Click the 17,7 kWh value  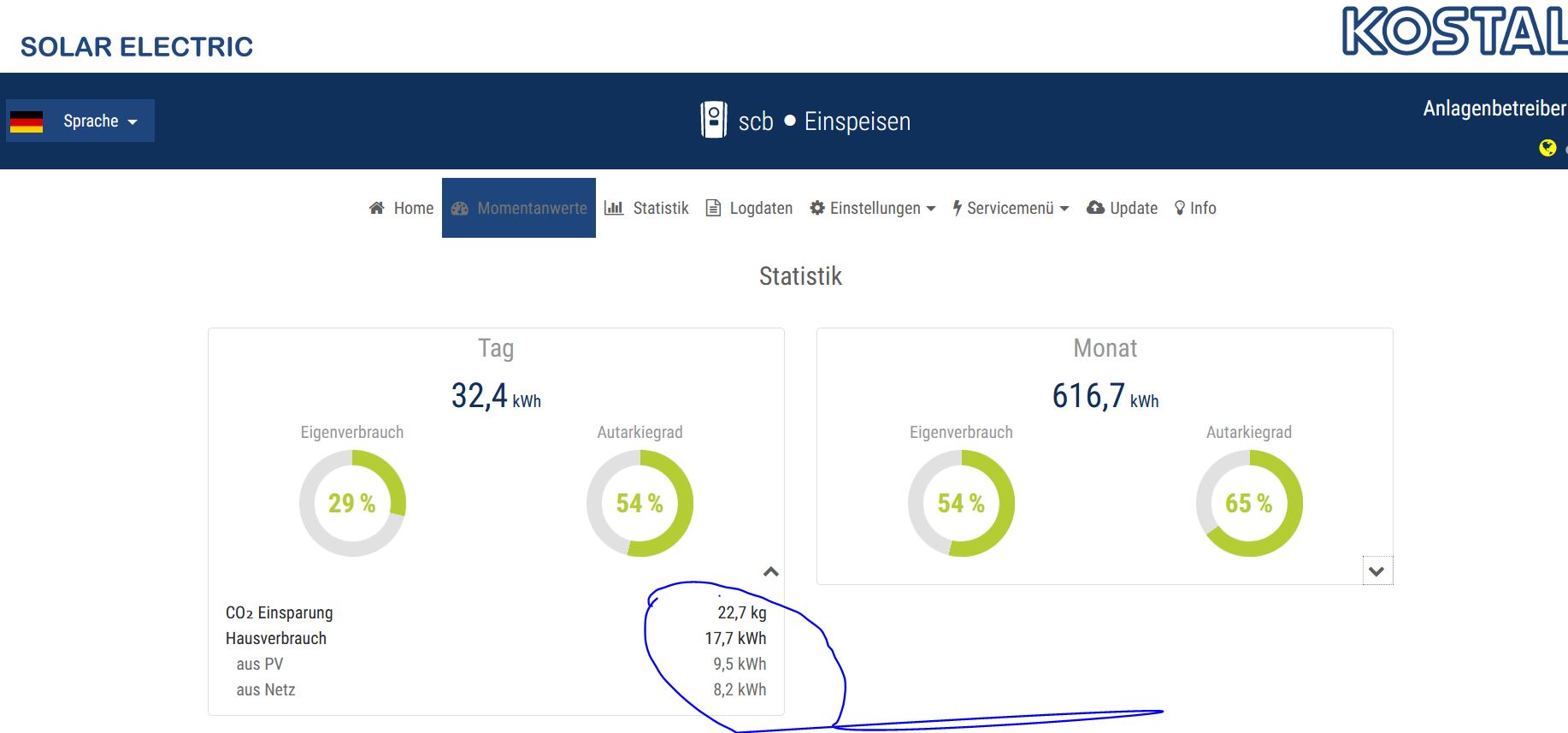[x=735, y=638]
